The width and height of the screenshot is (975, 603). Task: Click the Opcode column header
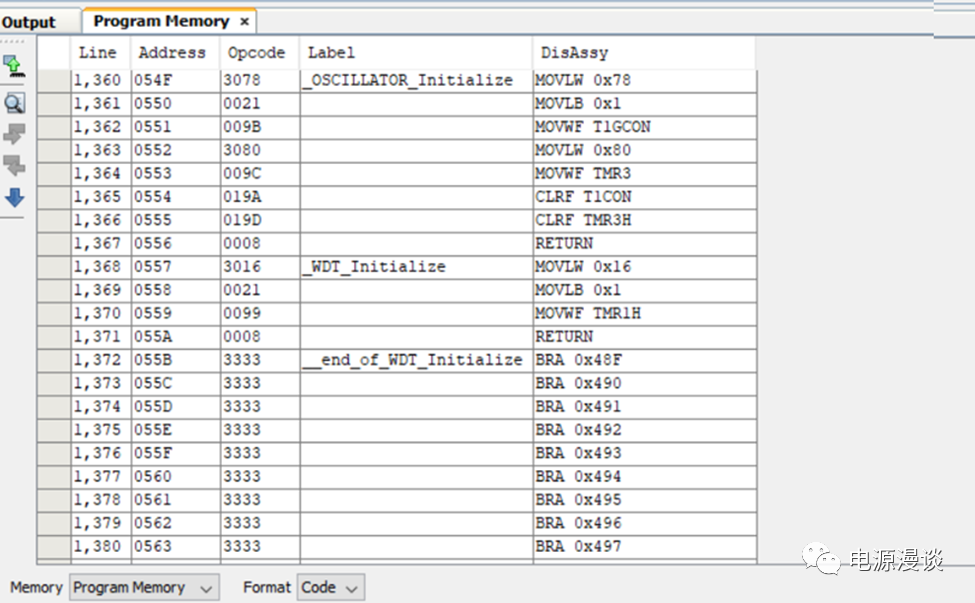click(256, 53)
